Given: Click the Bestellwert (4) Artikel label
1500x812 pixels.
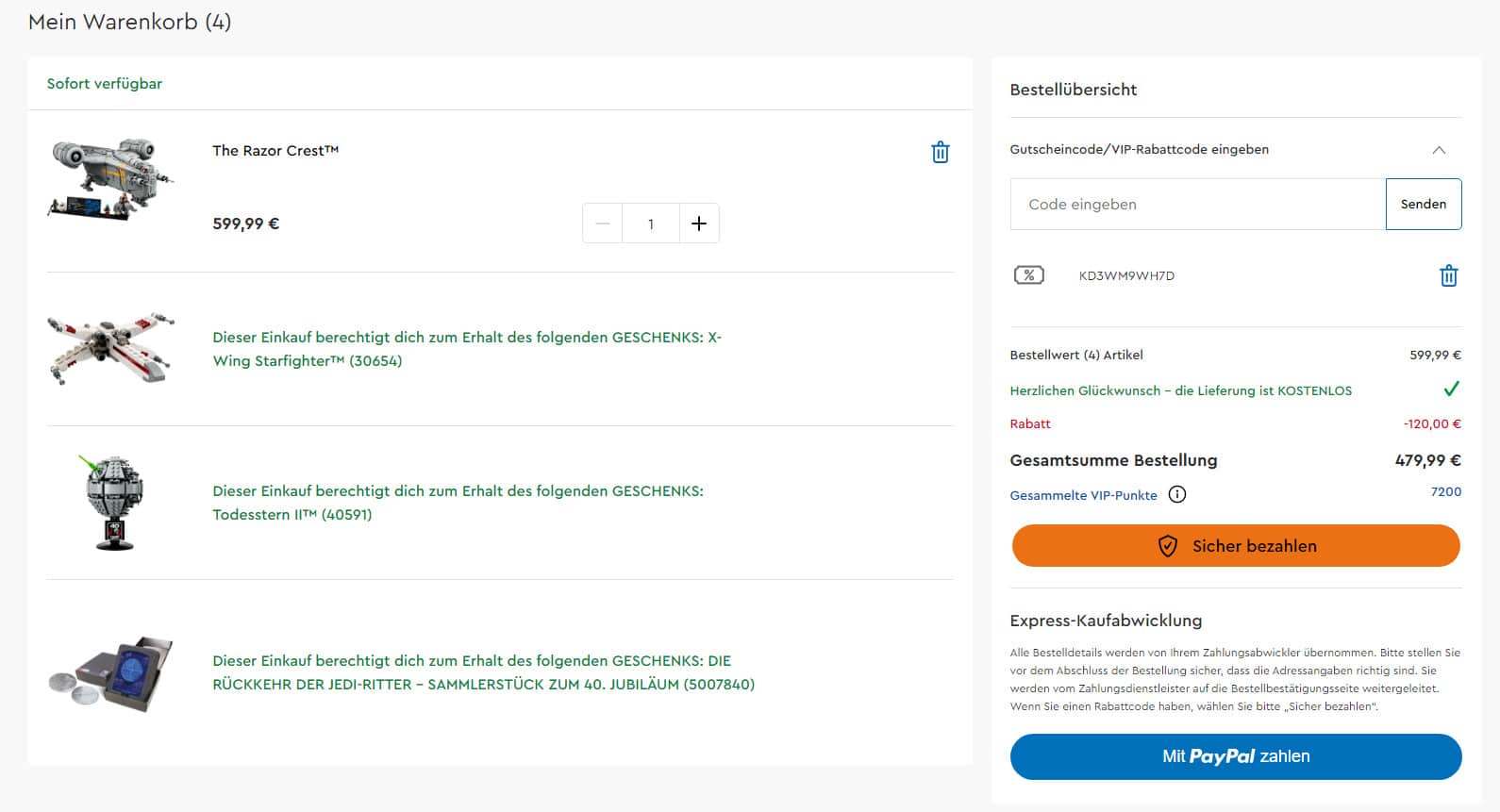Looking at the screenshot, I should (1075, 355).
